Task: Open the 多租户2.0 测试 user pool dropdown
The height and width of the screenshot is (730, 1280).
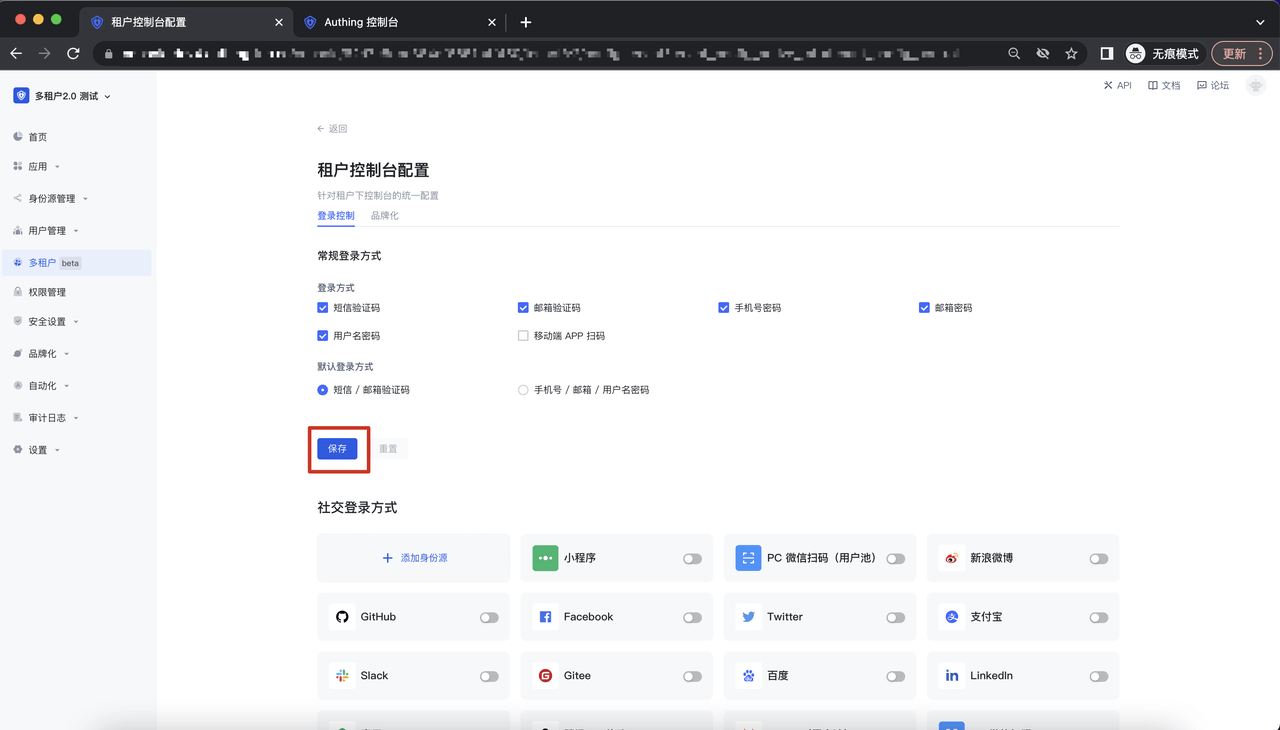Action: pyautogui.click(x=62, y=96)
